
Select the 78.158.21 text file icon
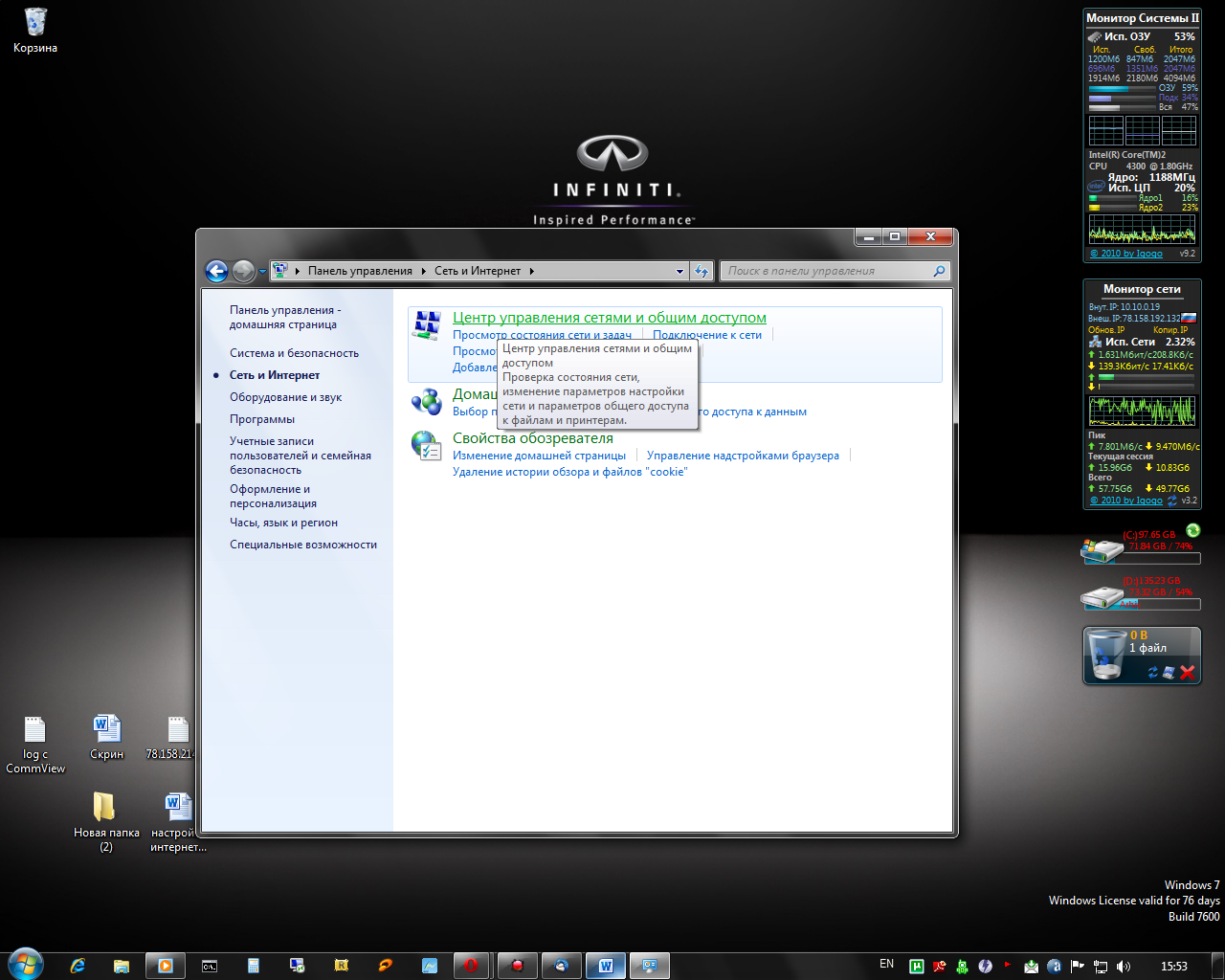173,737
